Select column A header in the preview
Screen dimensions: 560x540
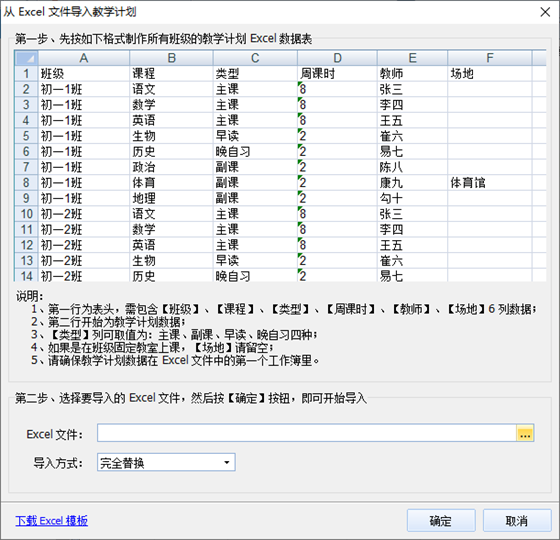(84, 58)
